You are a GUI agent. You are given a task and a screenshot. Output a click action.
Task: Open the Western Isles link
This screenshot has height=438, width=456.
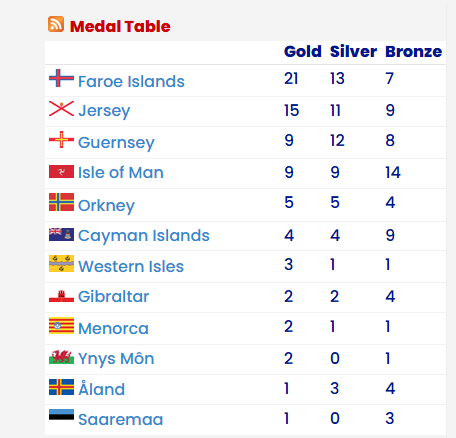131,266
